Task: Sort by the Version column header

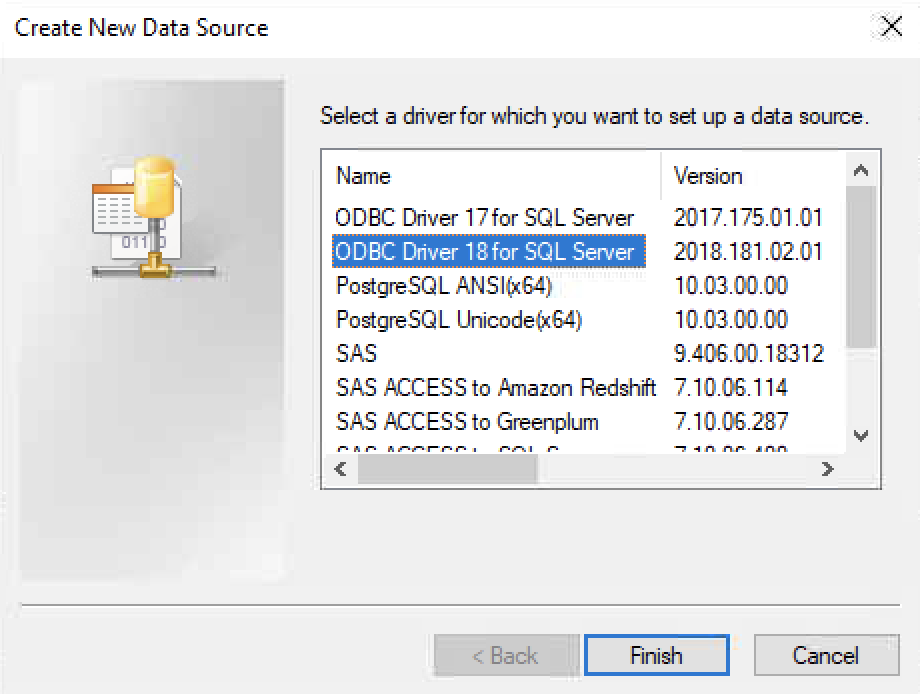Action: (753, 176)
